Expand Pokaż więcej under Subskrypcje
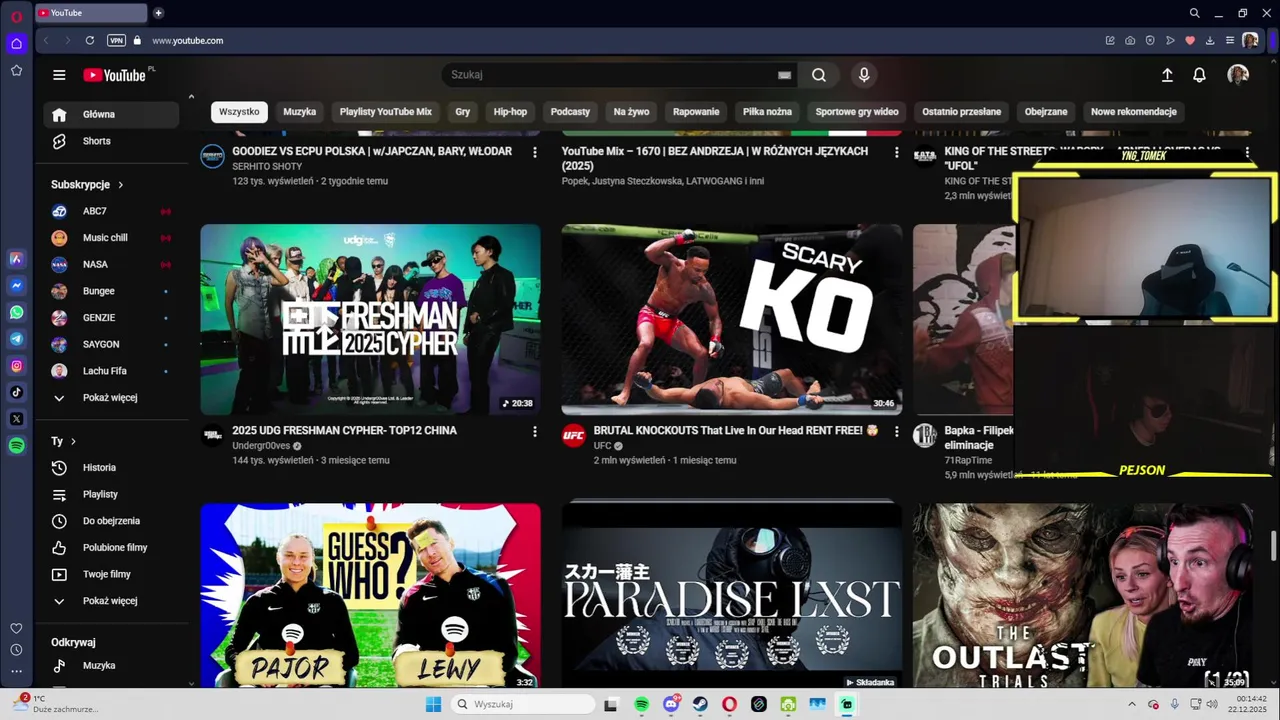This screenshot has height=720, width=1280. point(110,398)
